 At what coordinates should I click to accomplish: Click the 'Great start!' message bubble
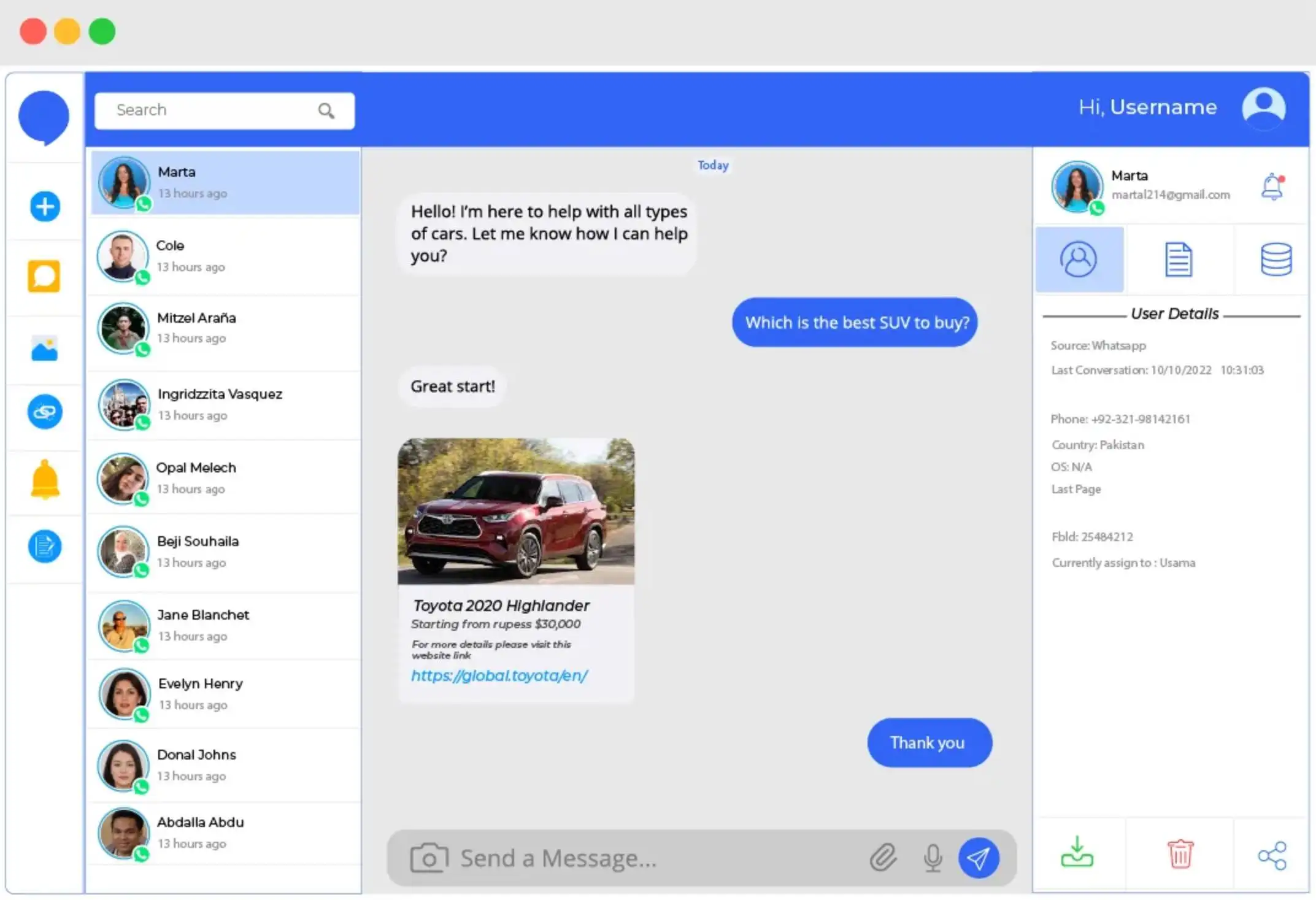pyautogui.click(x=453, y=387)
